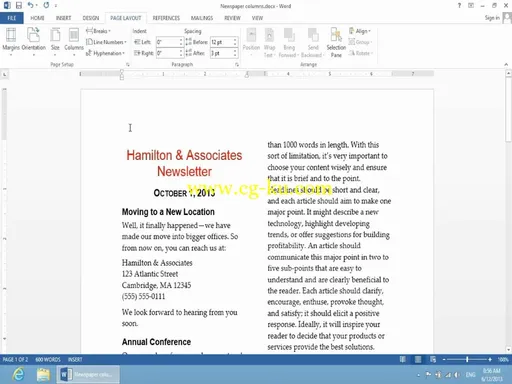Click the Save icon in Quick Access
The image size is (512, 384).
(19, 5)
